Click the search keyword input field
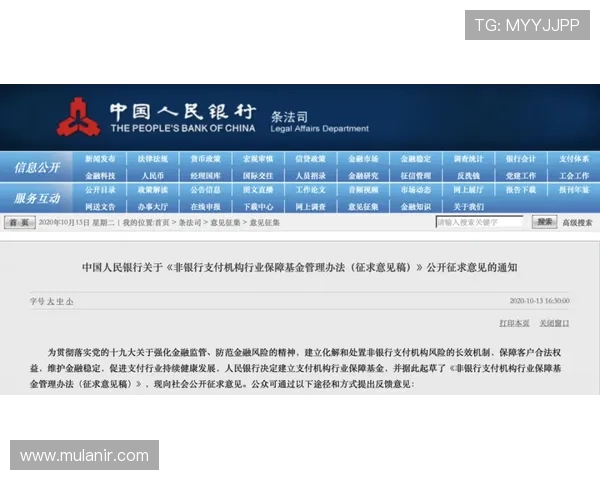 [x=479, y=222]
